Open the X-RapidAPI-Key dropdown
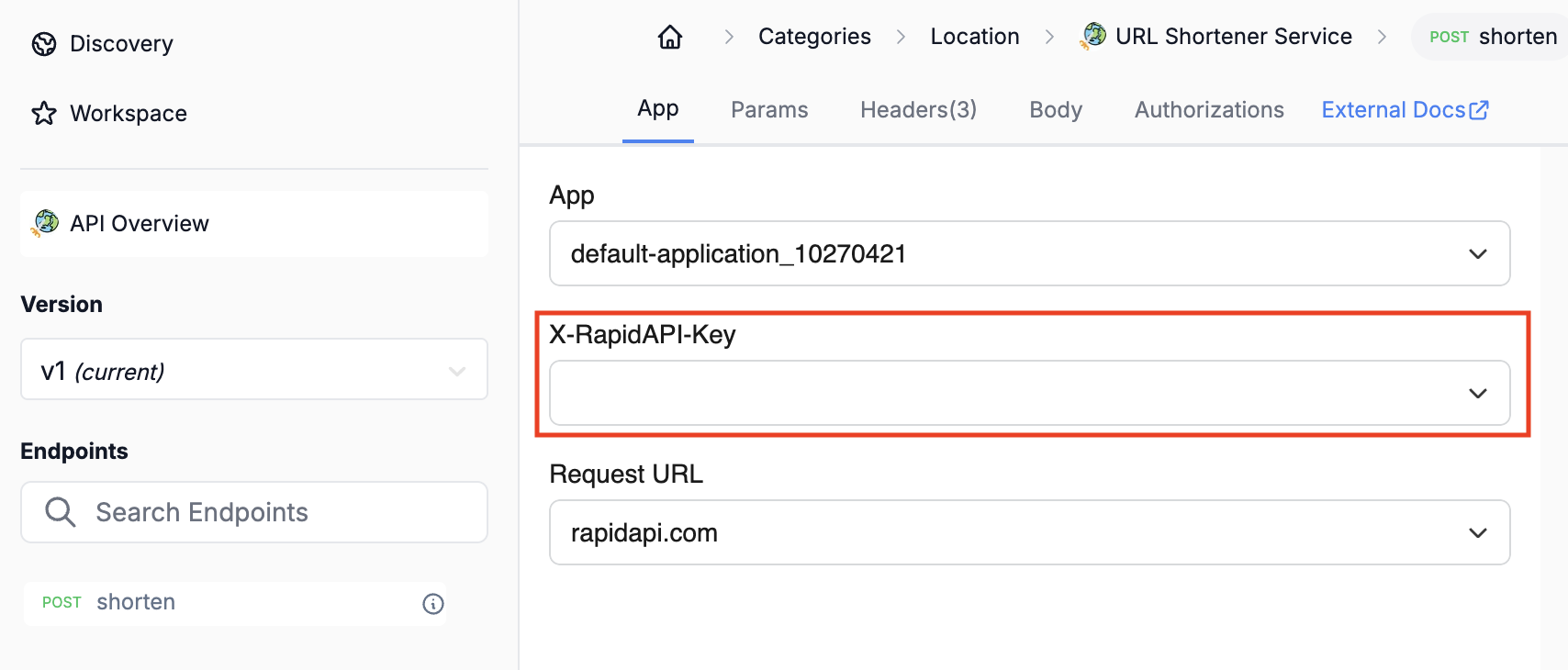The width and height of the screenshot is (1568, 670). click(x=1030, y=393)
